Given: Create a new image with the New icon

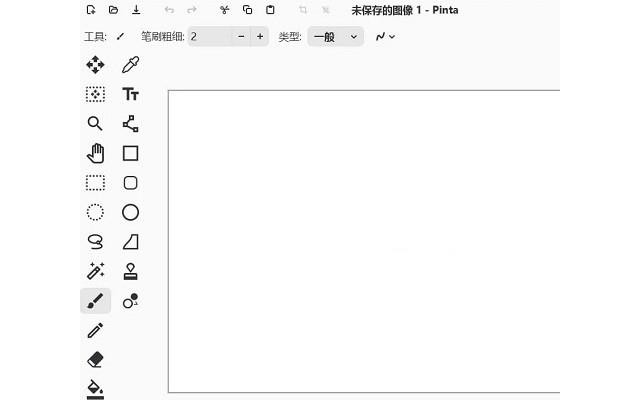Looking at the screenshot, I should 91,10.
